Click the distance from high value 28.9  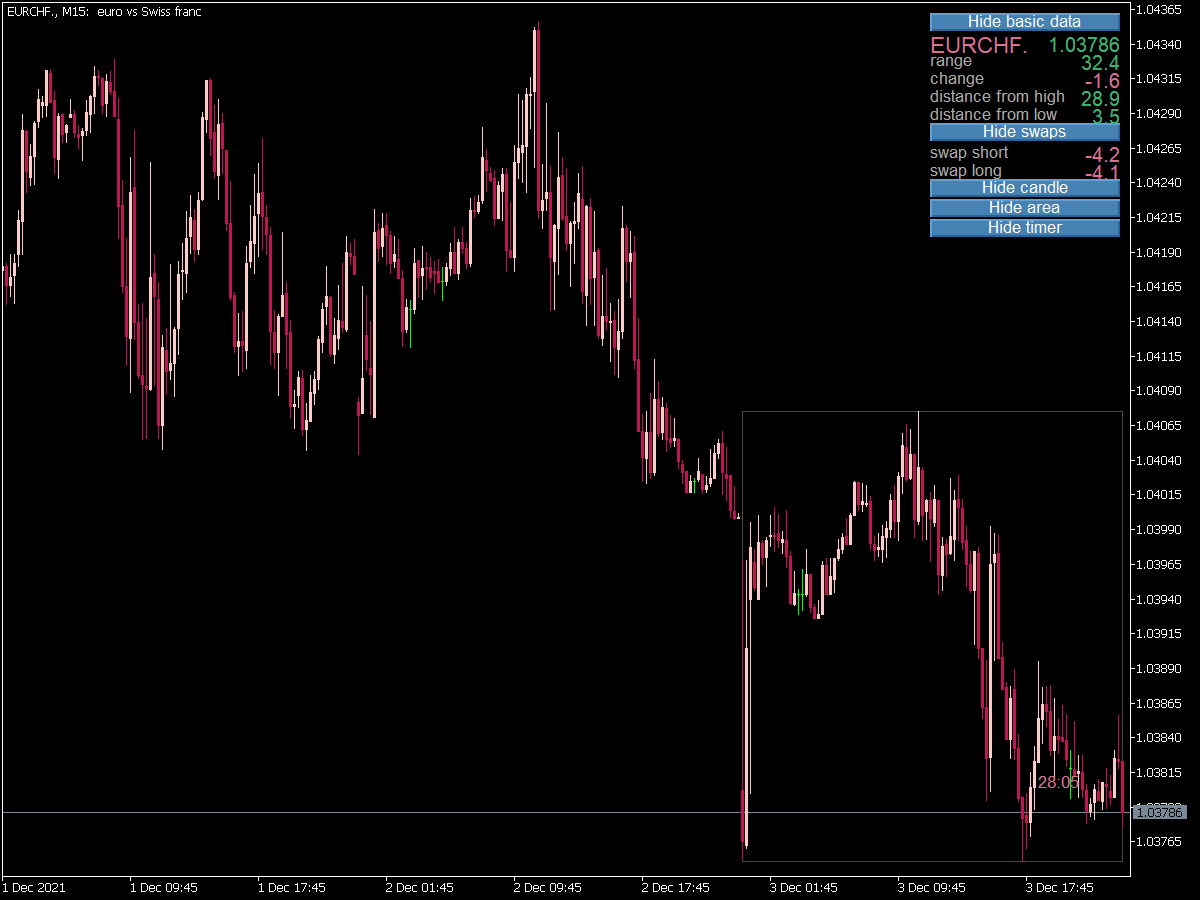(x=1100, y=99)
